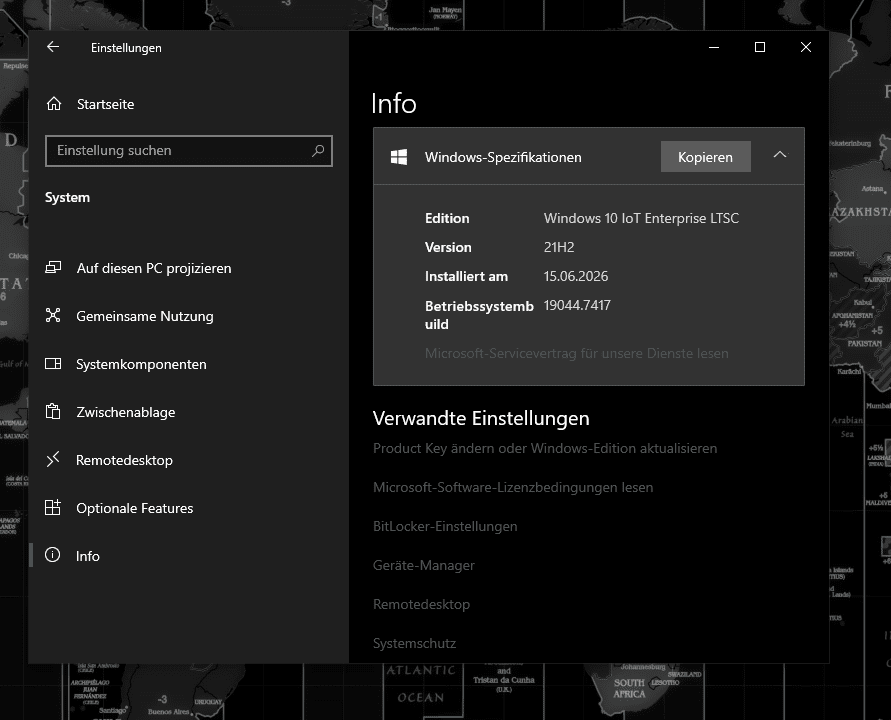The width and height of the screenshot is (891, 720).
Task: Go back with the arrow icon
Action: pos(53,47)
